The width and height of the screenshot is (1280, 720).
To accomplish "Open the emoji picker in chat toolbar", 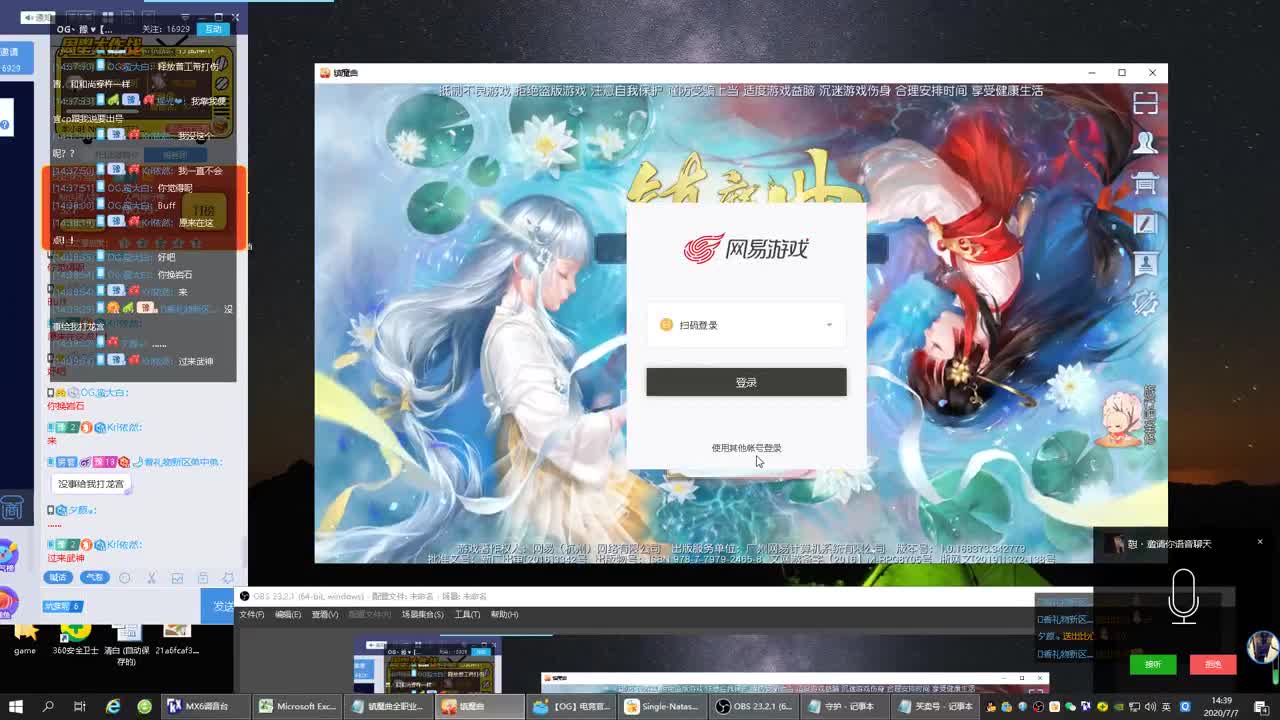I will click(125, 578).
